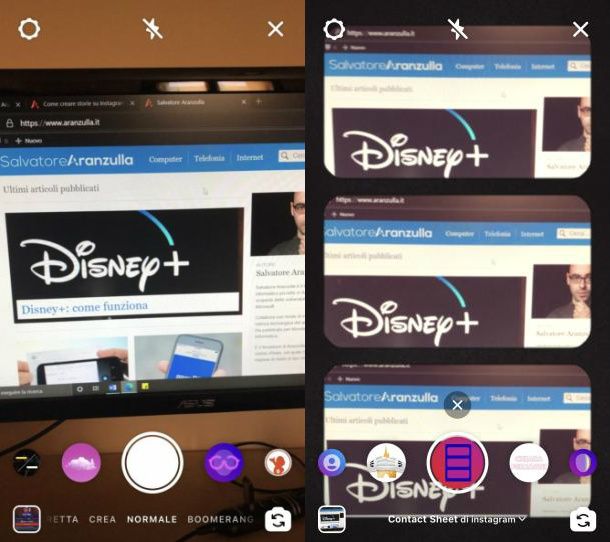The width and height of the screenshot is (610, 542).
Task: Open camera settings gear in left screen
Action: tap(29, 29)
